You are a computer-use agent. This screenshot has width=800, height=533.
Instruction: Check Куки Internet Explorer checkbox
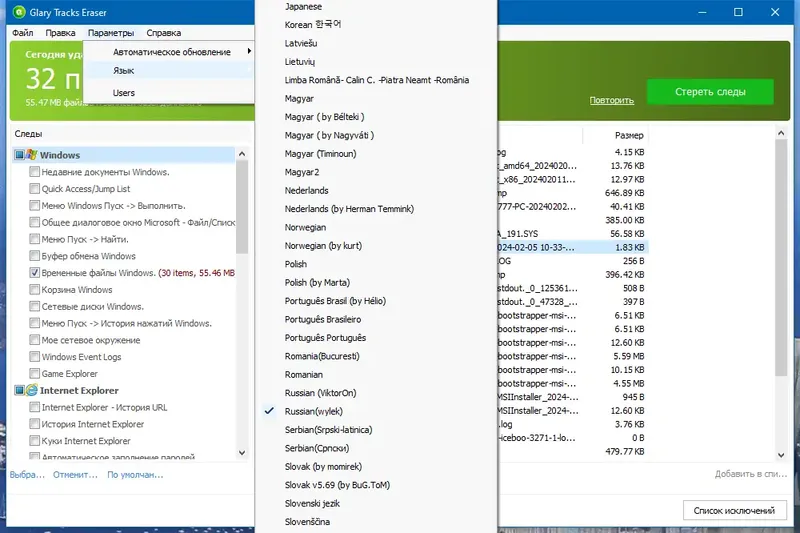[34, 440]
